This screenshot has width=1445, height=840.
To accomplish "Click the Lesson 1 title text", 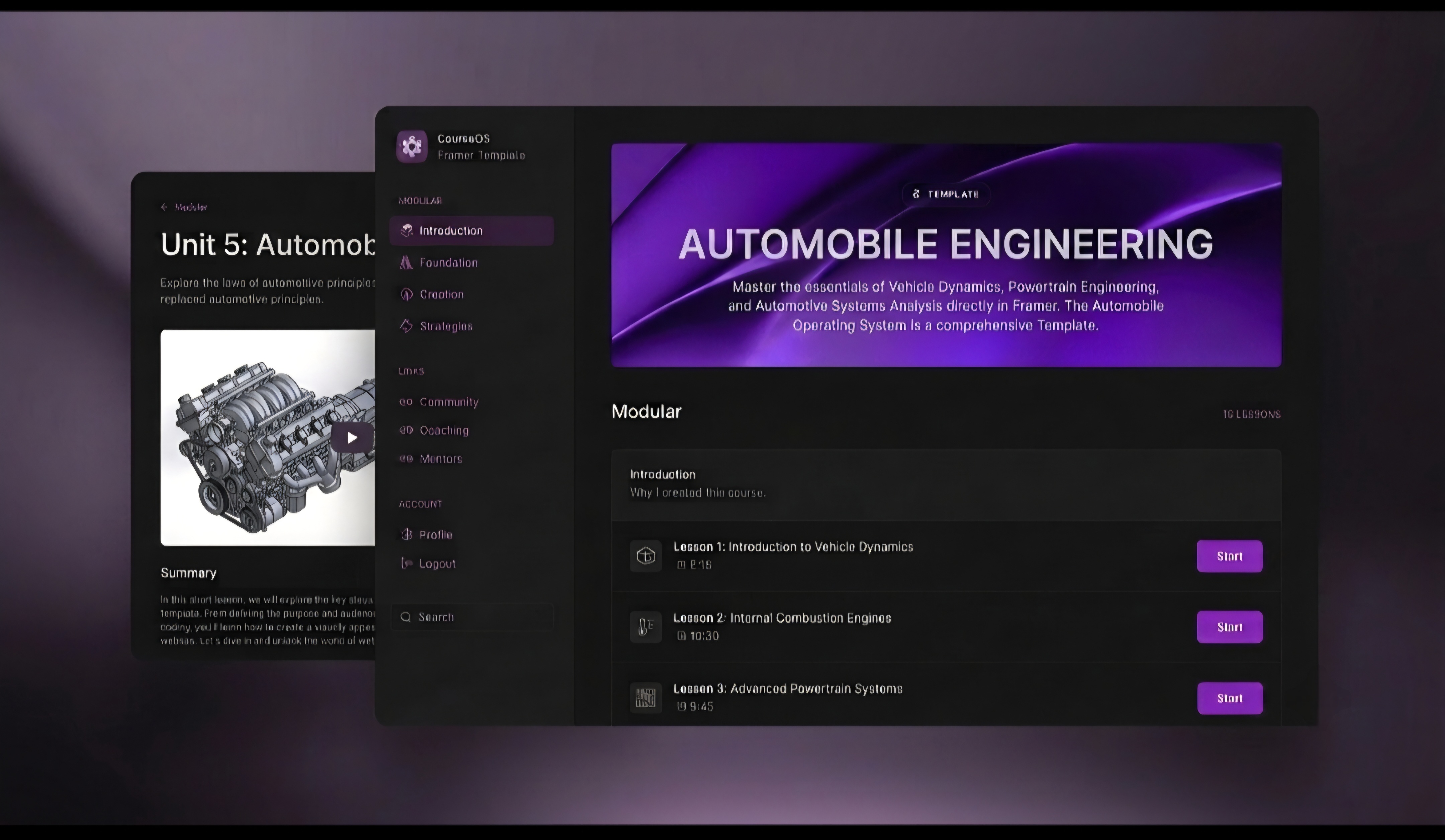I will 793,546.
